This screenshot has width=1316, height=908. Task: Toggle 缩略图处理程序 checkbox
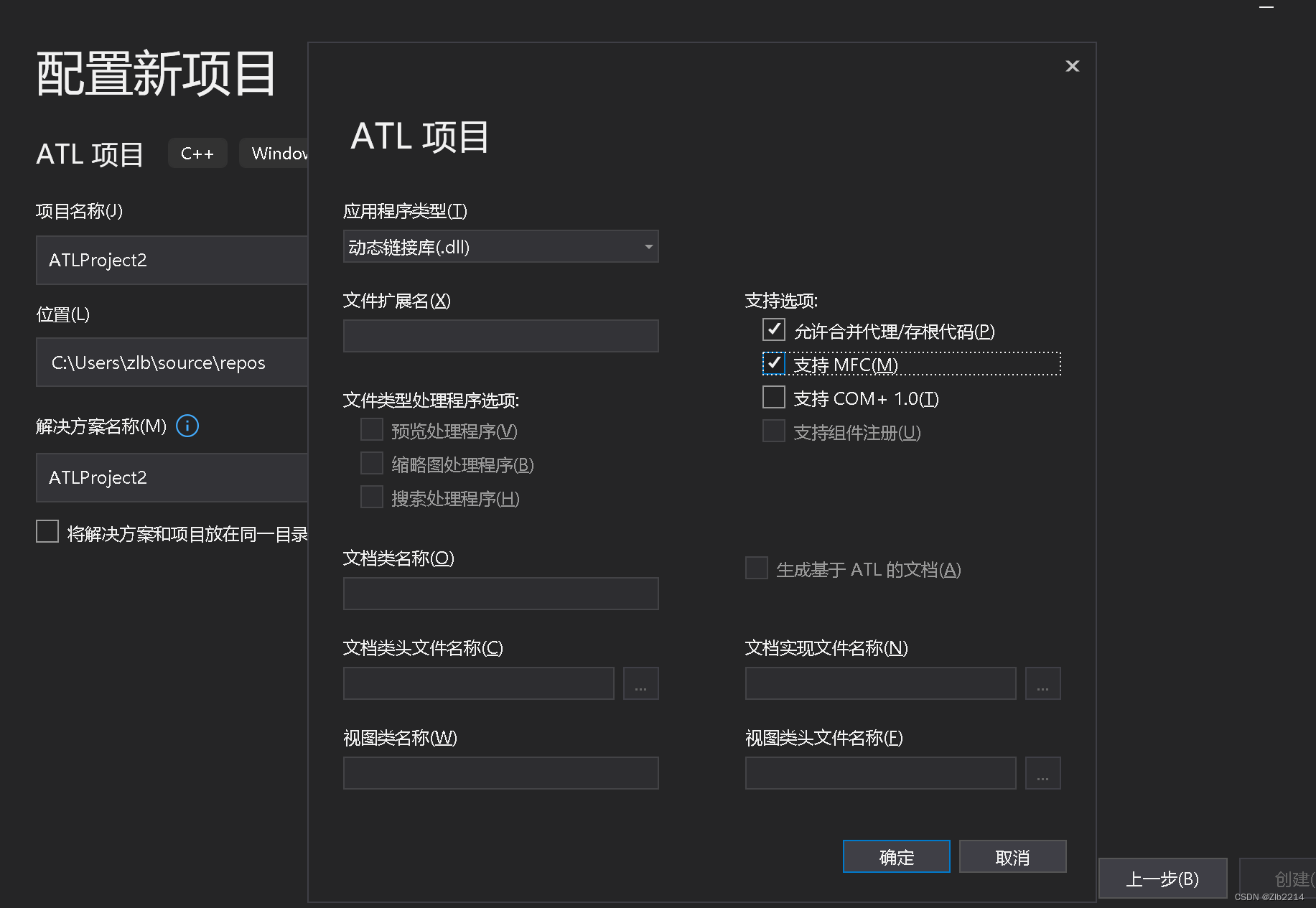click(x=371, y=463)
